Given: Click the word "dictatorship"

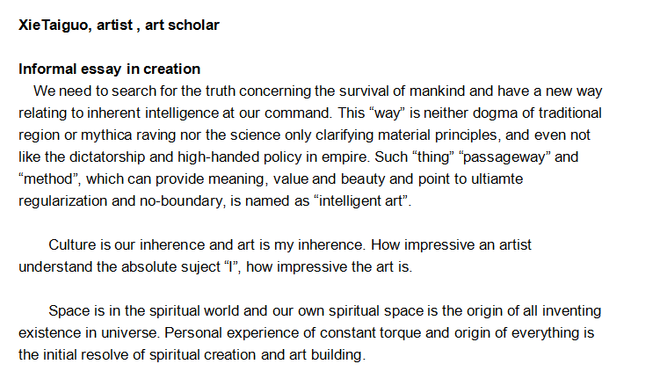Looking at the screenshot, I should 107,157.
